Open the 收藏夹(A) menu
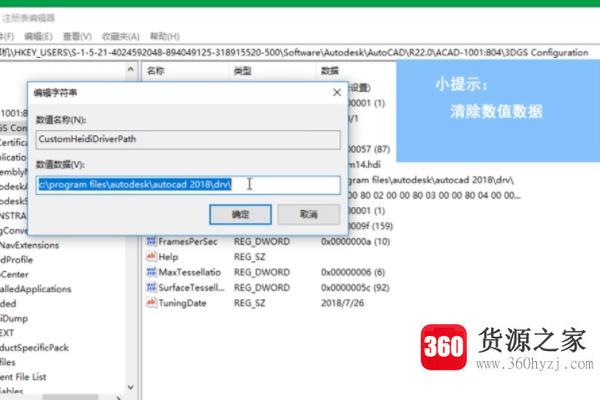Image resolution: width=600 pixels, height=400 pixels. pos(121,36)
